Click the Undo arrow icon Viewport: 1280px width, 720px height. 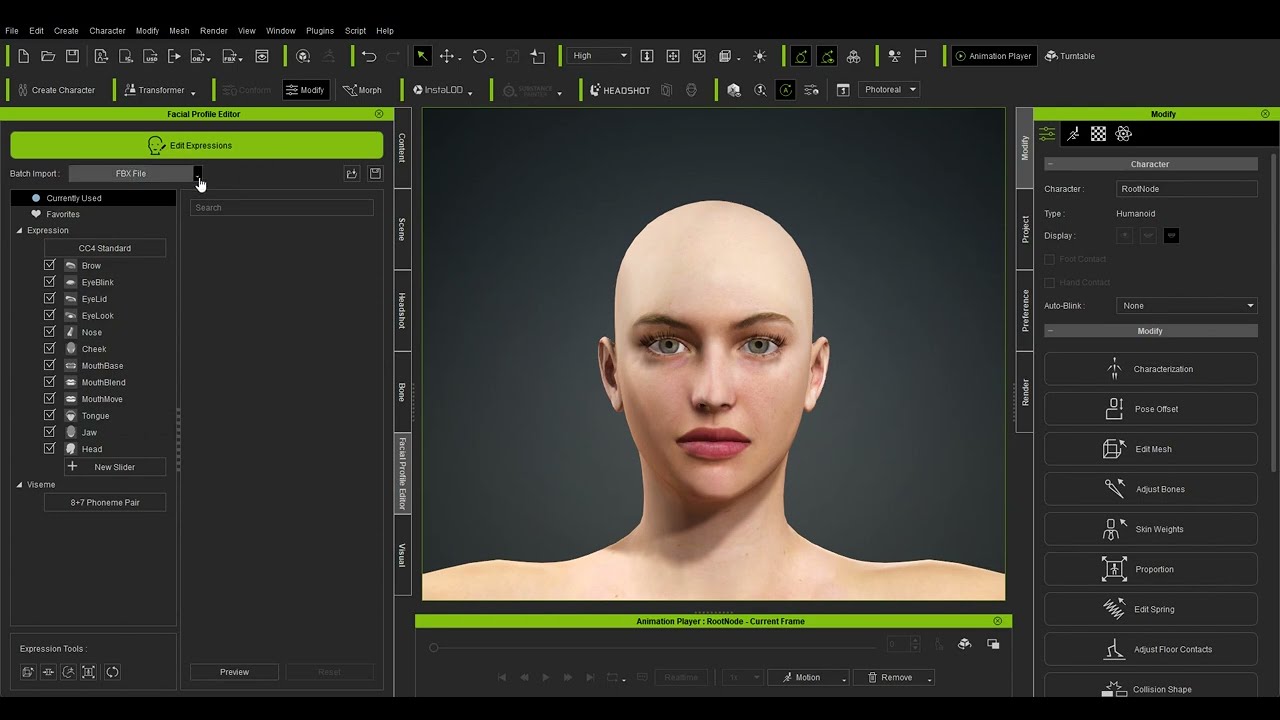pyautogui.click(x=369, y=56)
